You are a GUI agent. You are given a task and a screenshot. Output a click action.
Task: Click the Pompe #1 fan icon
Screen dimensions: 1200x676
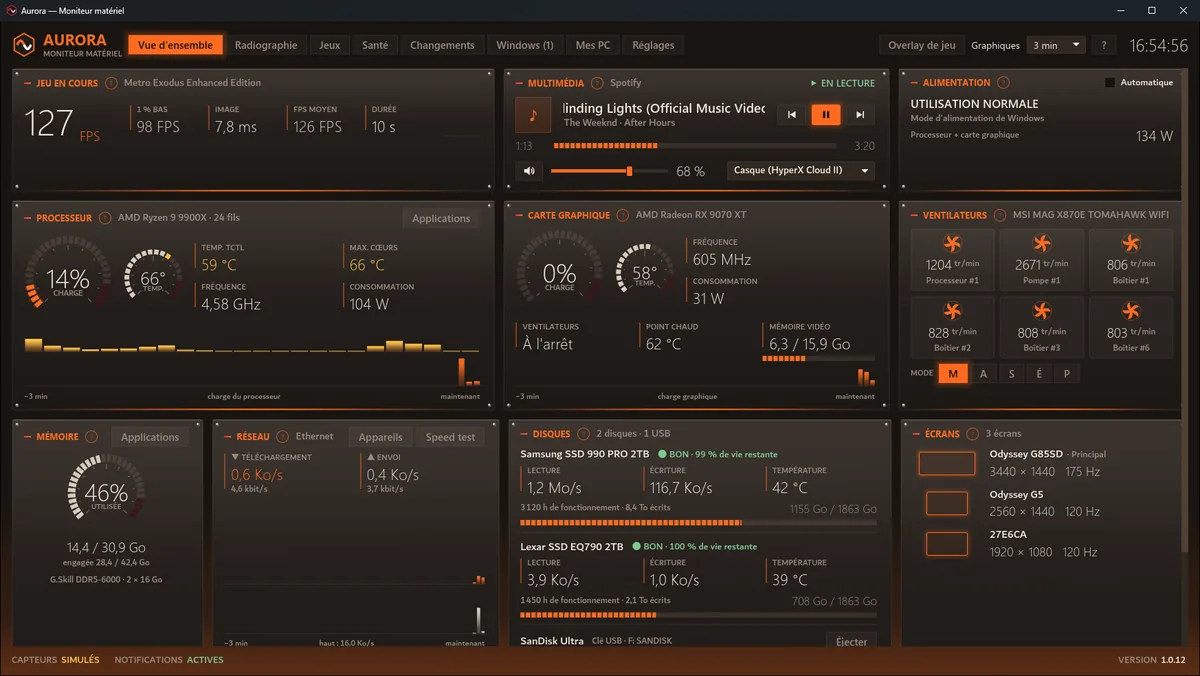(x=1042, y=243)
